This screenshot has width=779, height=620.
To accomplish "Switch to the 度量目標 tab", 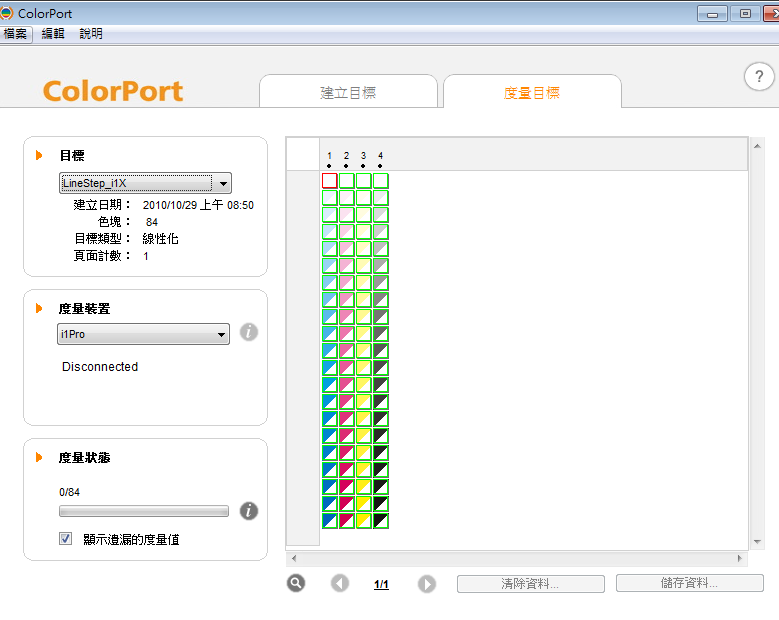I will click(532, 92).
